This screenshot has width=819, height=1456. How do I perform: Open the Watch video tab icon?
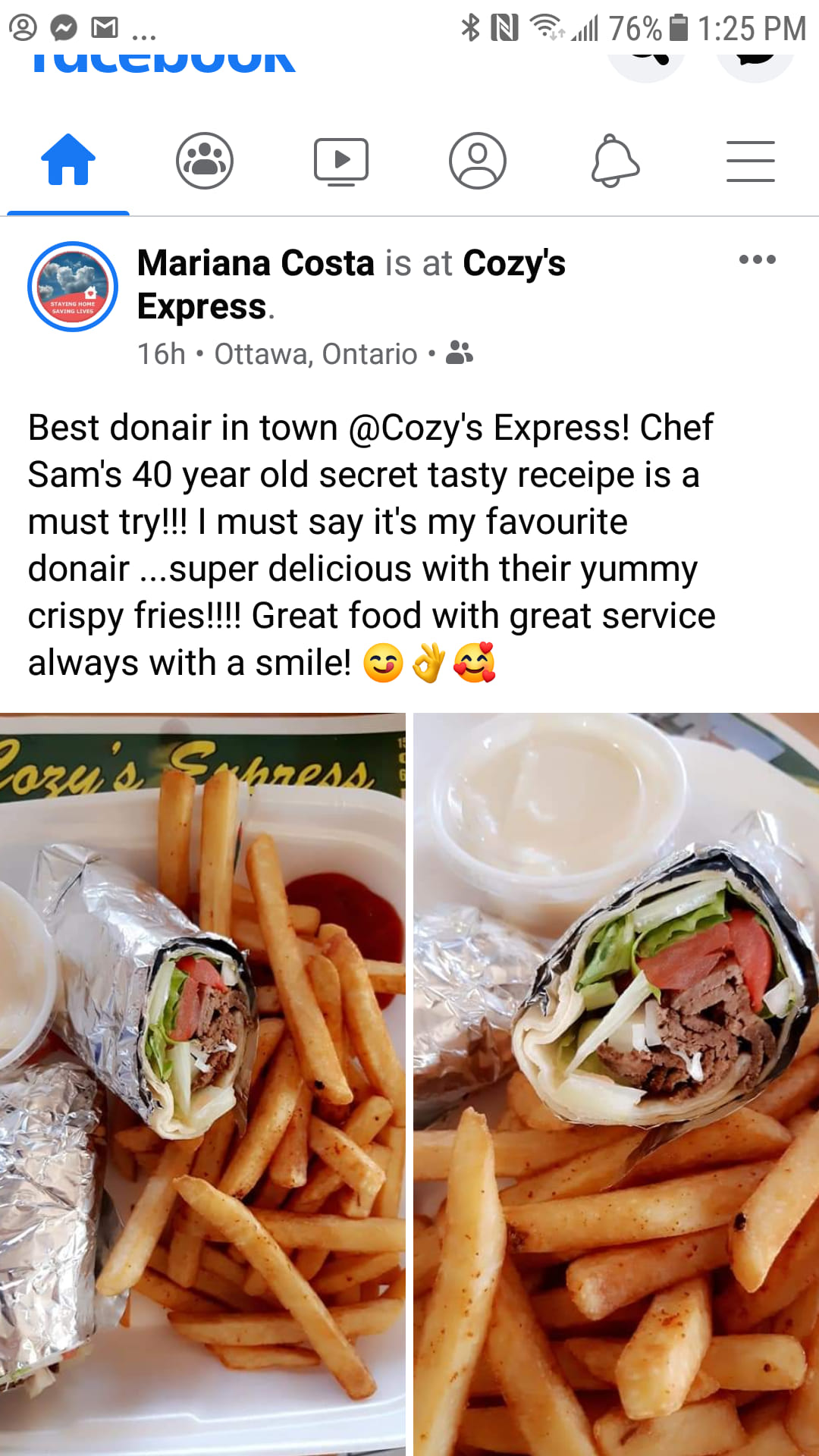[341, 162]
